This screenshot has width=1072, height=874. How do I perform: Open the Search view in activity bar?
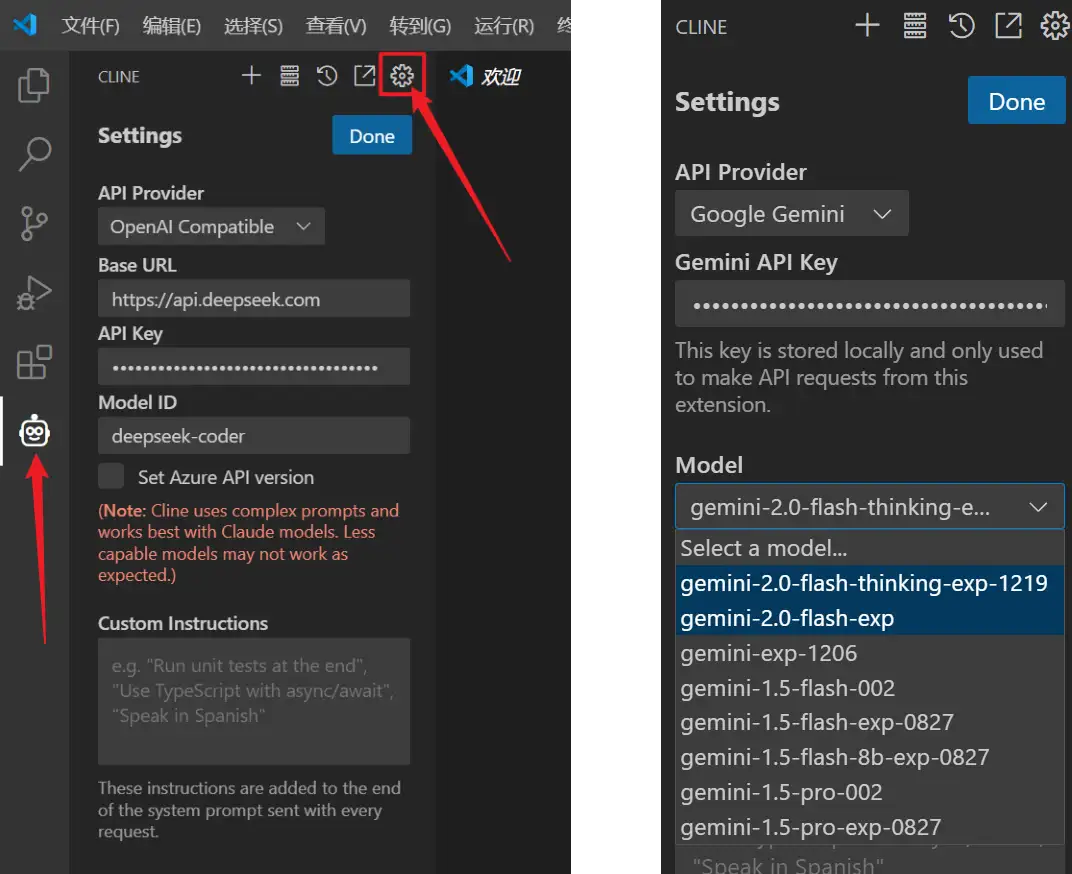[34, 155]
